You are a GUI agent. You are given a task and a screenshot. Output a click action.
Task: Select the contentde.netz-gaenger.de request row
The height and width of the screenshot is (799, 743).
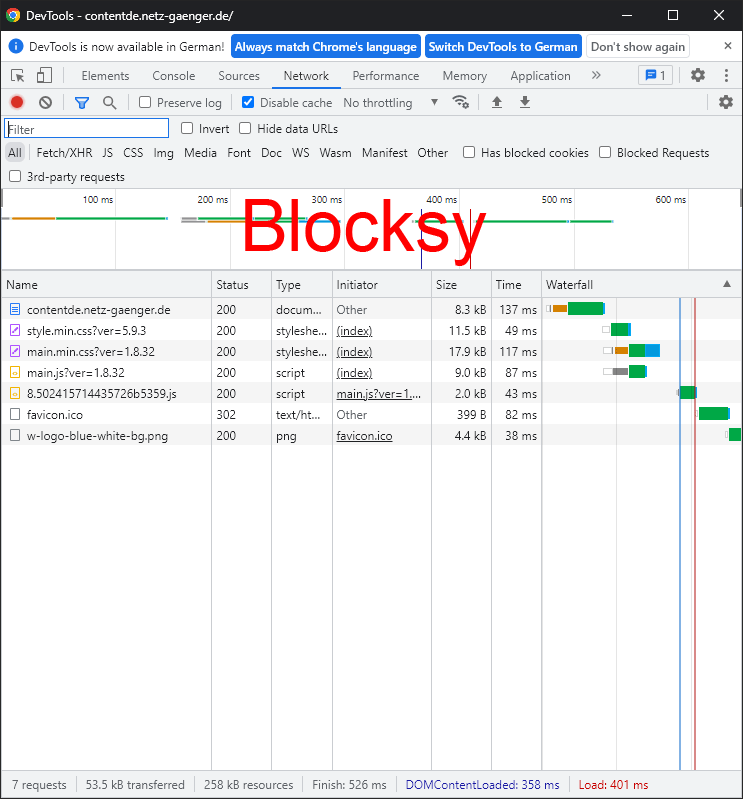pyautogui.click(x=371, y=309)
